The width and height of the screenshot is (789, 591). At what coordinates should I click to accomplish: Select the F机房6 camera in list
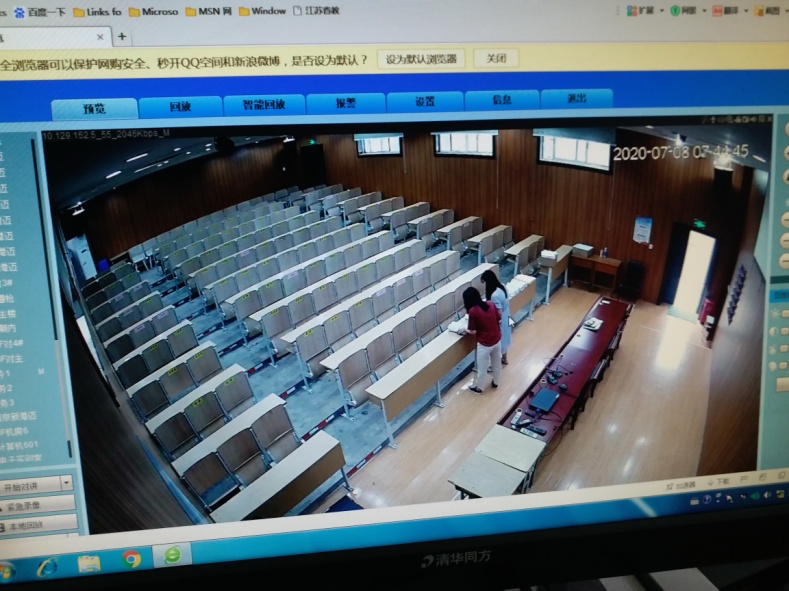[x=15, y=431]
